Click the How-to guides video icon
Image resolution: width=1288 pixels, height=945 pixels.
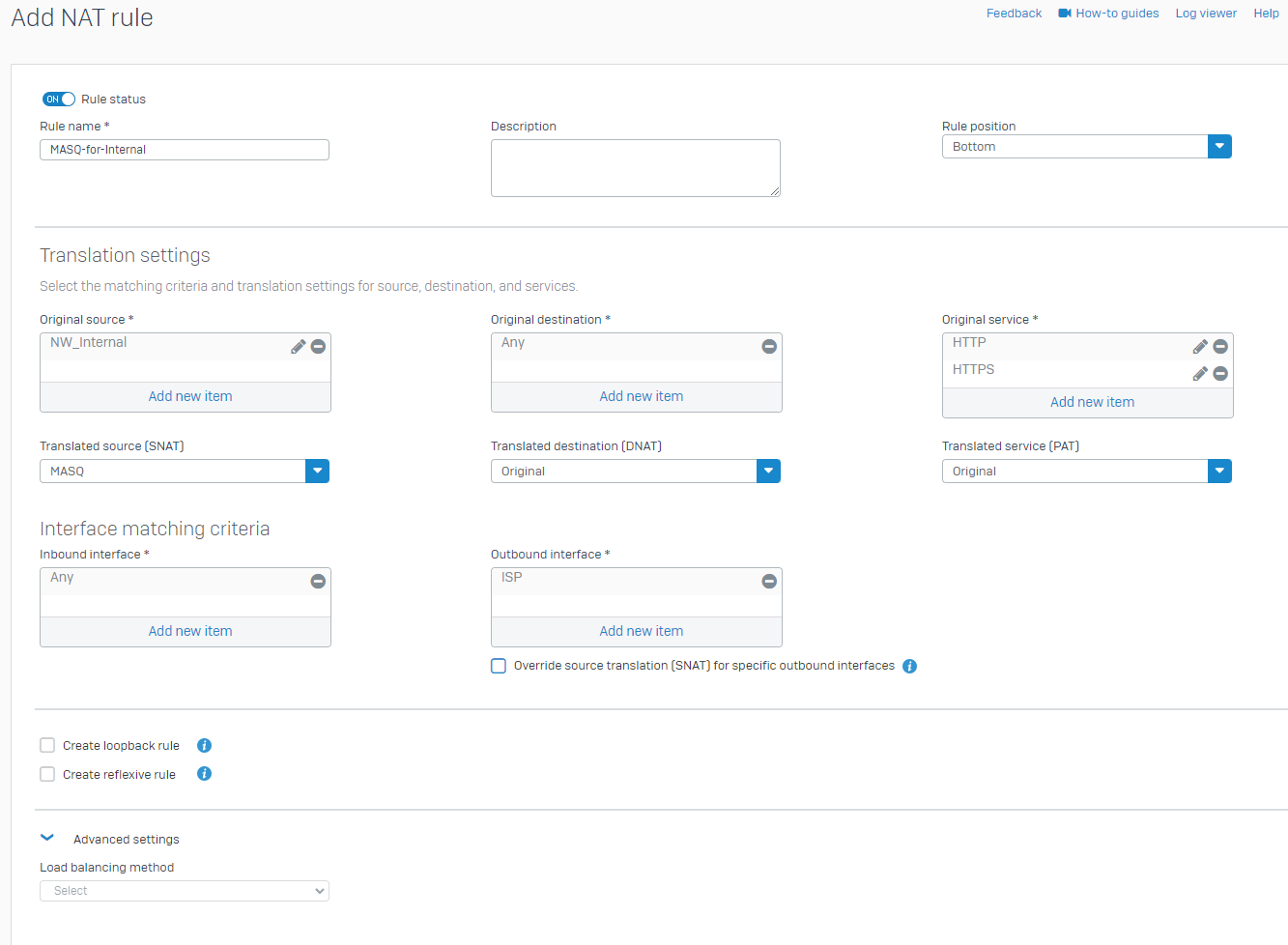[x=1065, y=14]
